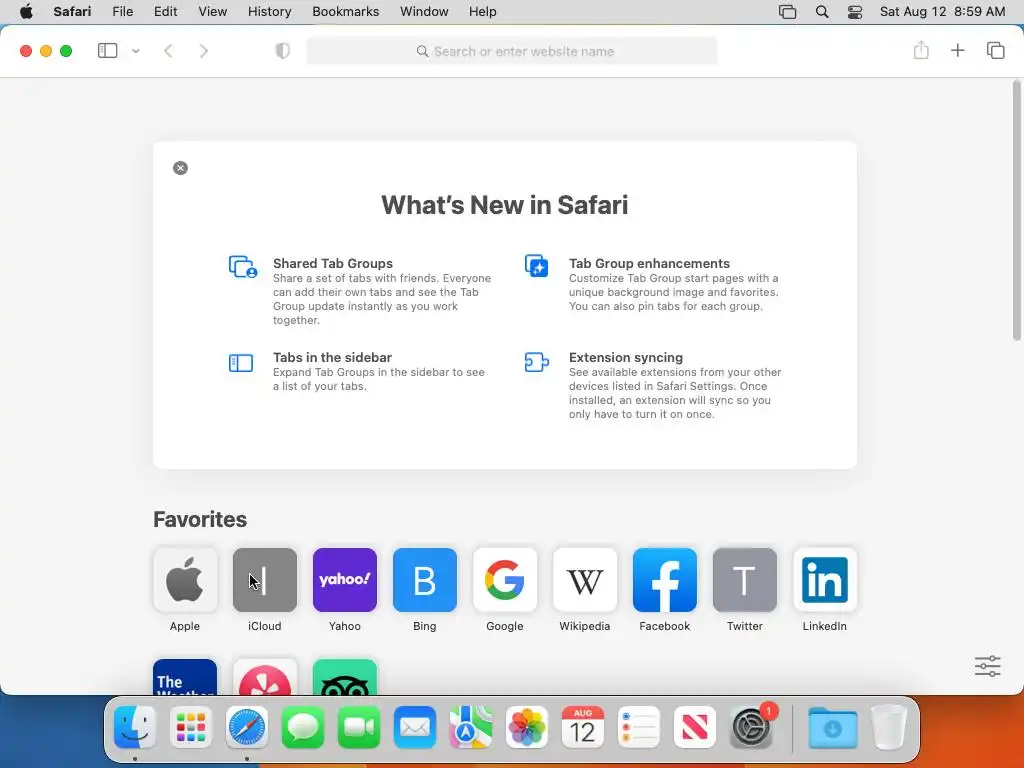Go back with the back arrow
The height and width of the screenshot is (768, 1024).
pyautogui.click(x=168, y=51)
